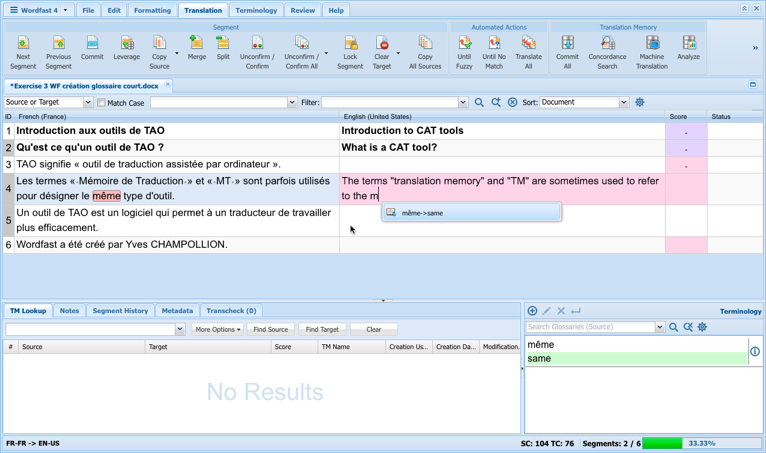766x453 pixels.
Task: Open Copy Source dropdown arrow
Action: point(177,53)
